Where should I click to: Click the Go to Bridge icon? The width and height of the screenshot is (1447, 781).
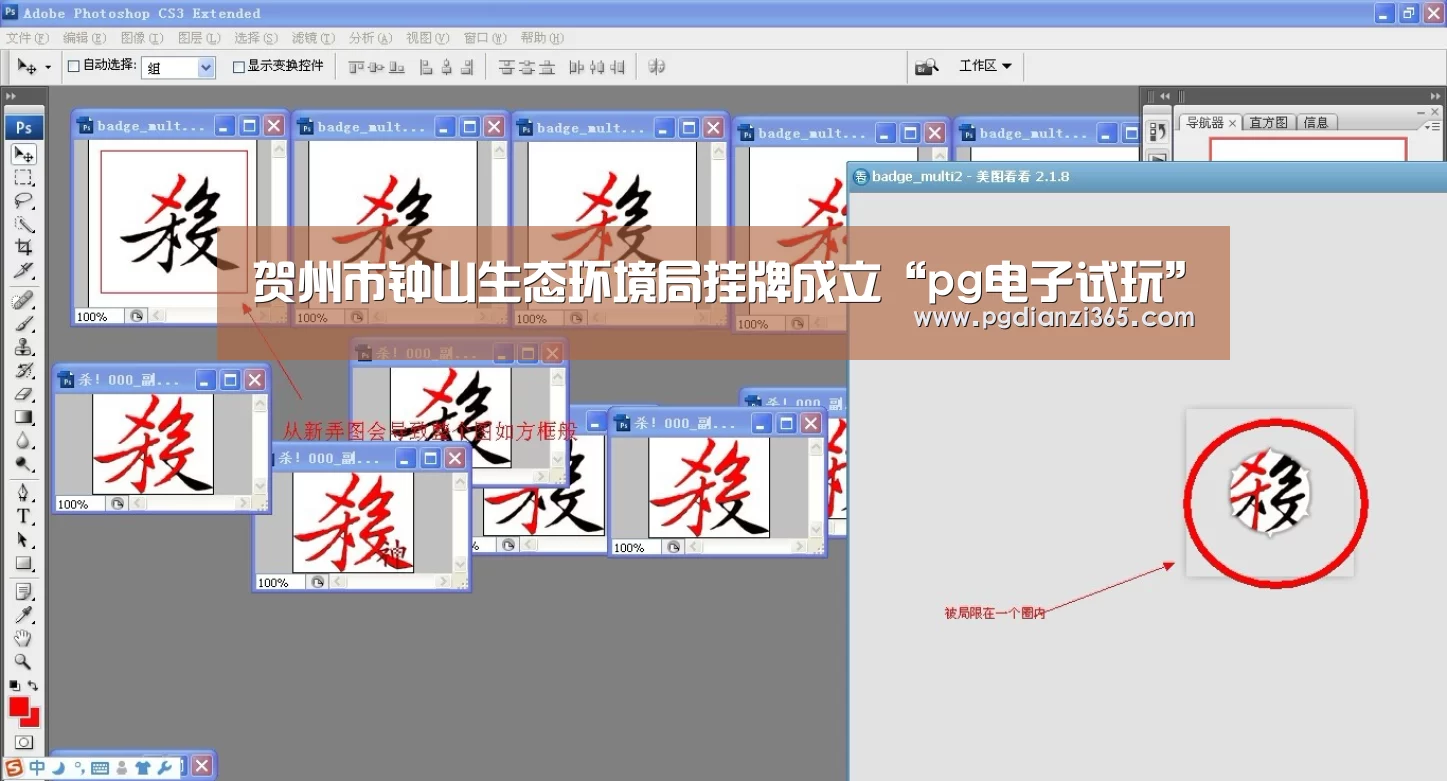pos(927,66)
